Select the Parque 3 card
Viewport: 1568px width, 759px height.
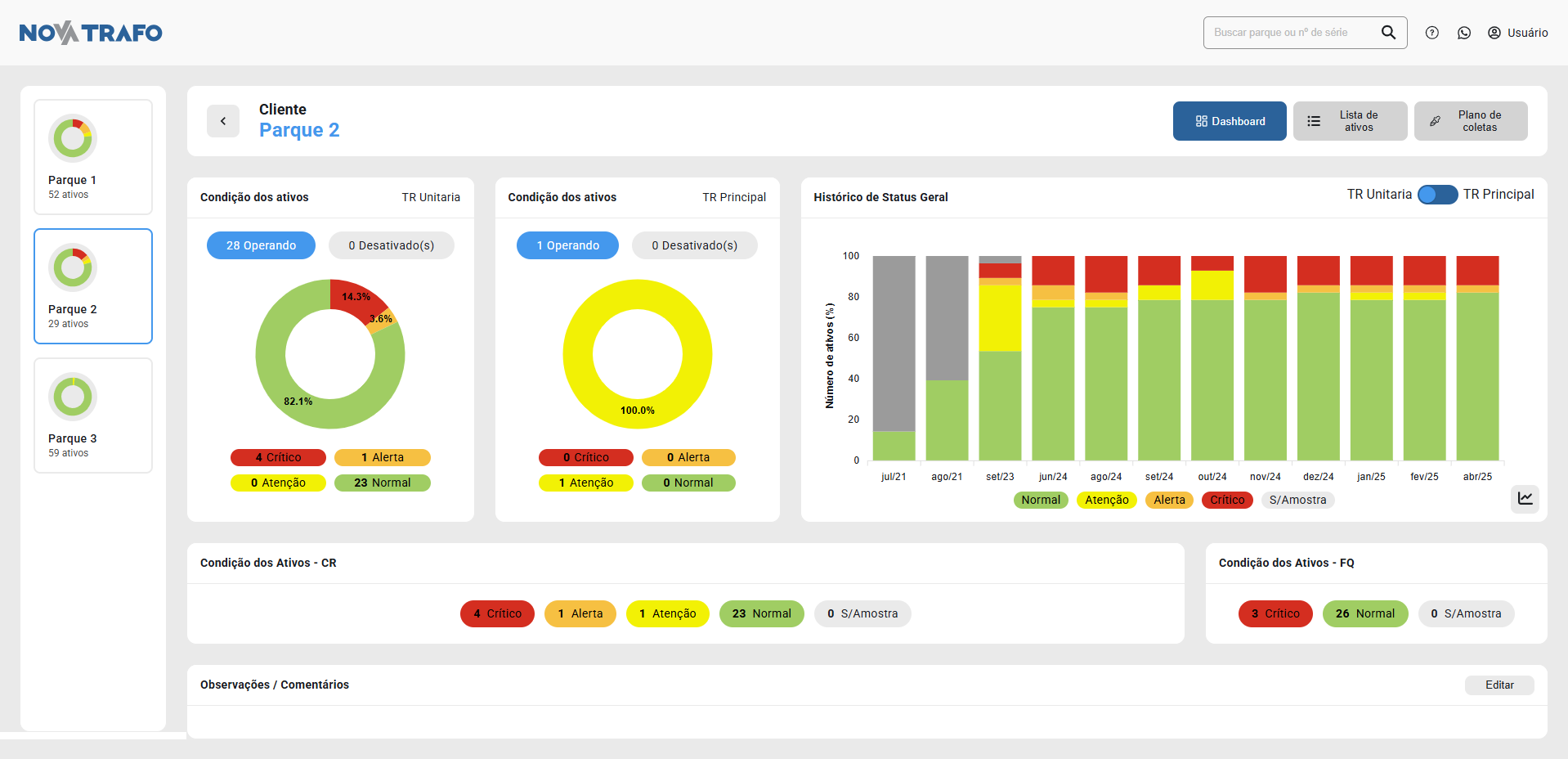pyautogui.click(x=93, y=415)
